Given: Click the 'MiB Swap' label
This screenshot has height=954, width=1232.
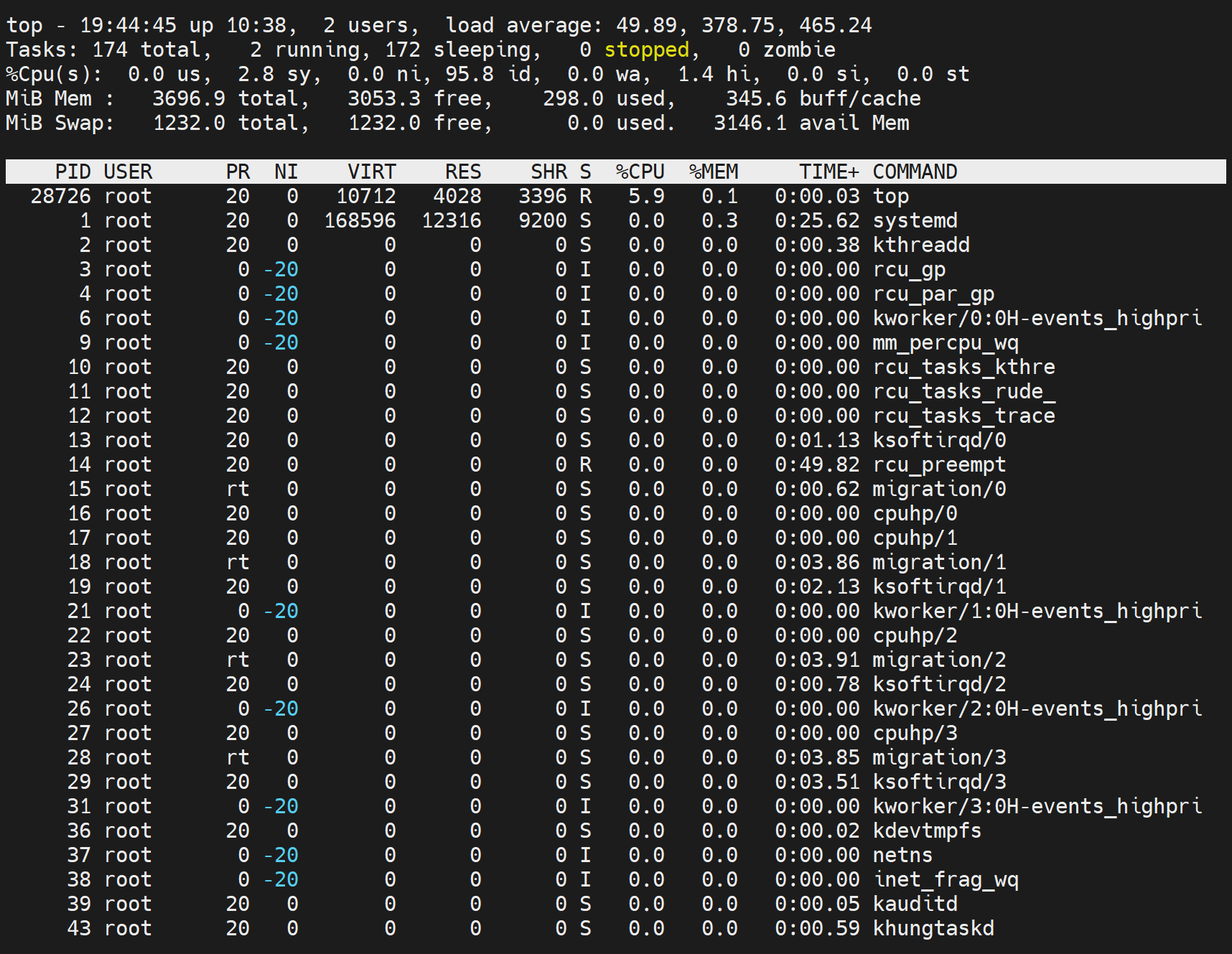Looking at the screenshot, I should (x=59, y=123).
